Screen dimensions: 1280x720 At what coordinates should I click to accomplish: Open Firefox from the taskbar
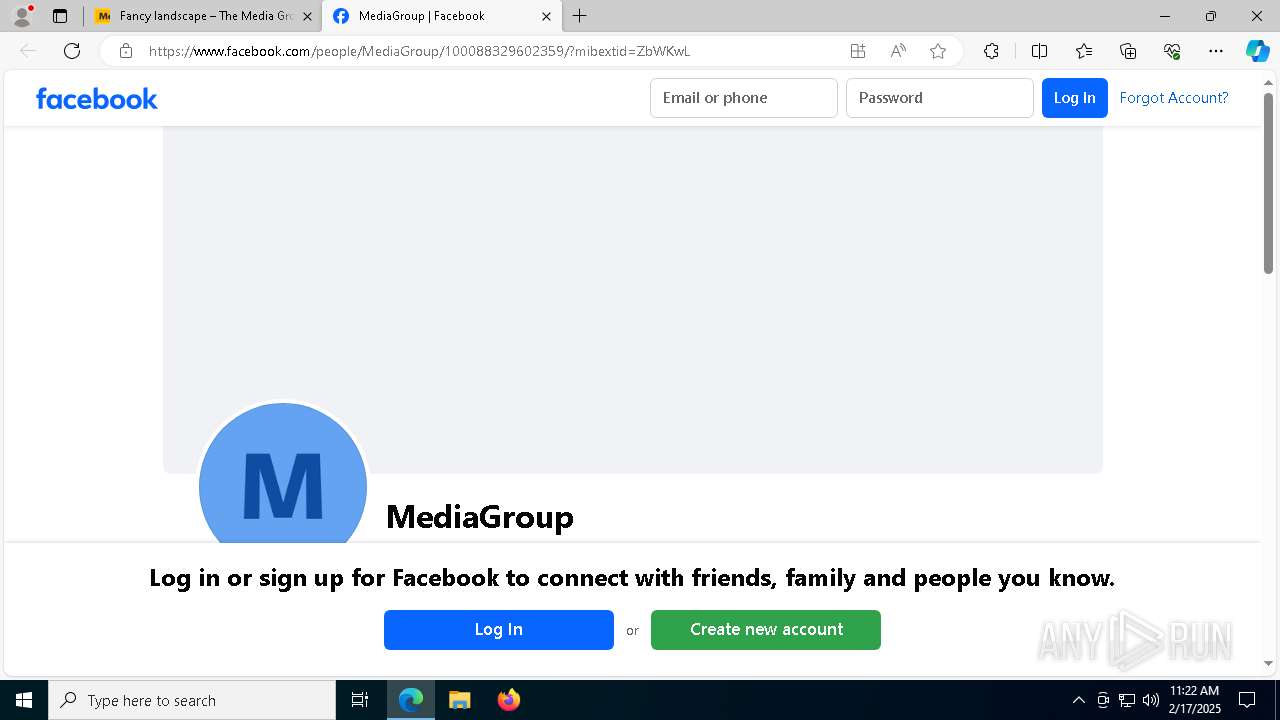pyautogui.click(x=508, y=700)
